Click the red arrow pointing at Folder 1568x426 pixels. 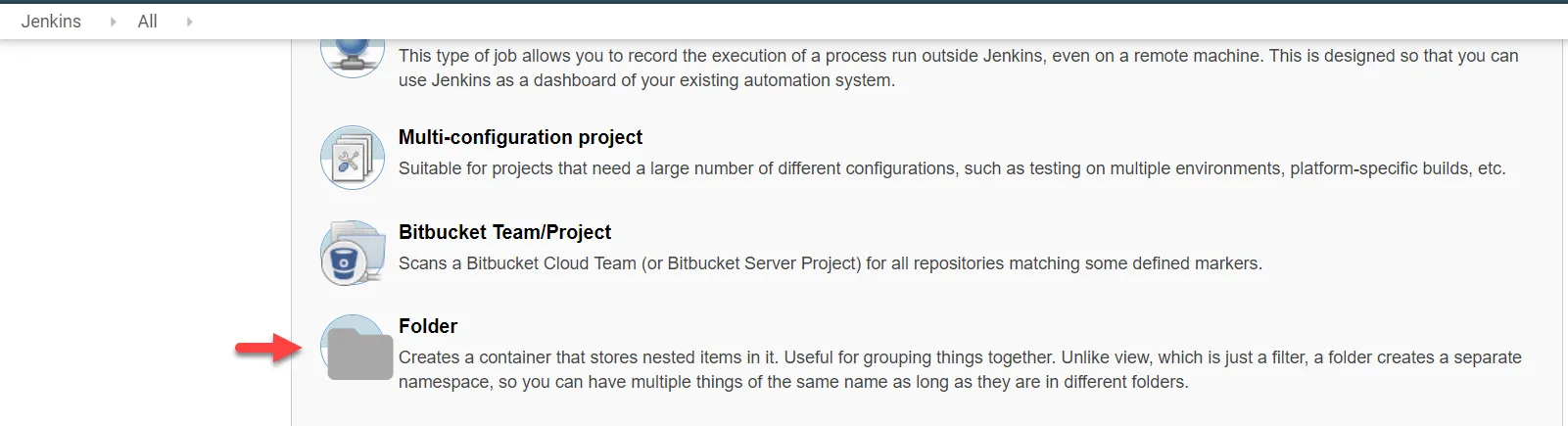[268, 348]
